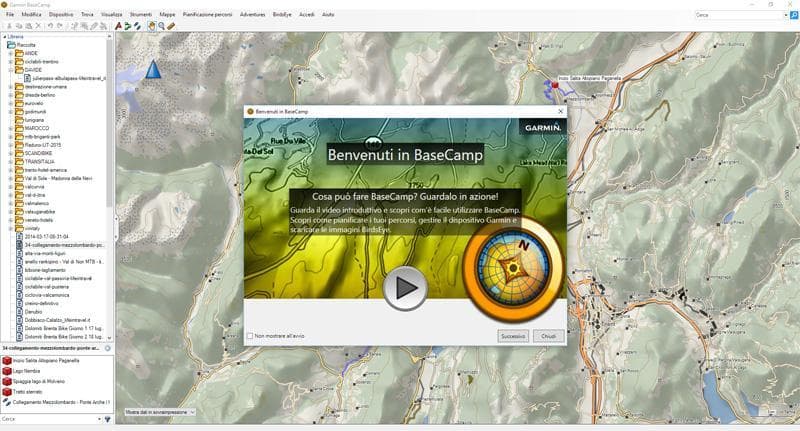Screen dimensions: 800x431
Task: Select 'Val di Sole - Madonna della Nevi' folder
Action: [x=58, y=179]
